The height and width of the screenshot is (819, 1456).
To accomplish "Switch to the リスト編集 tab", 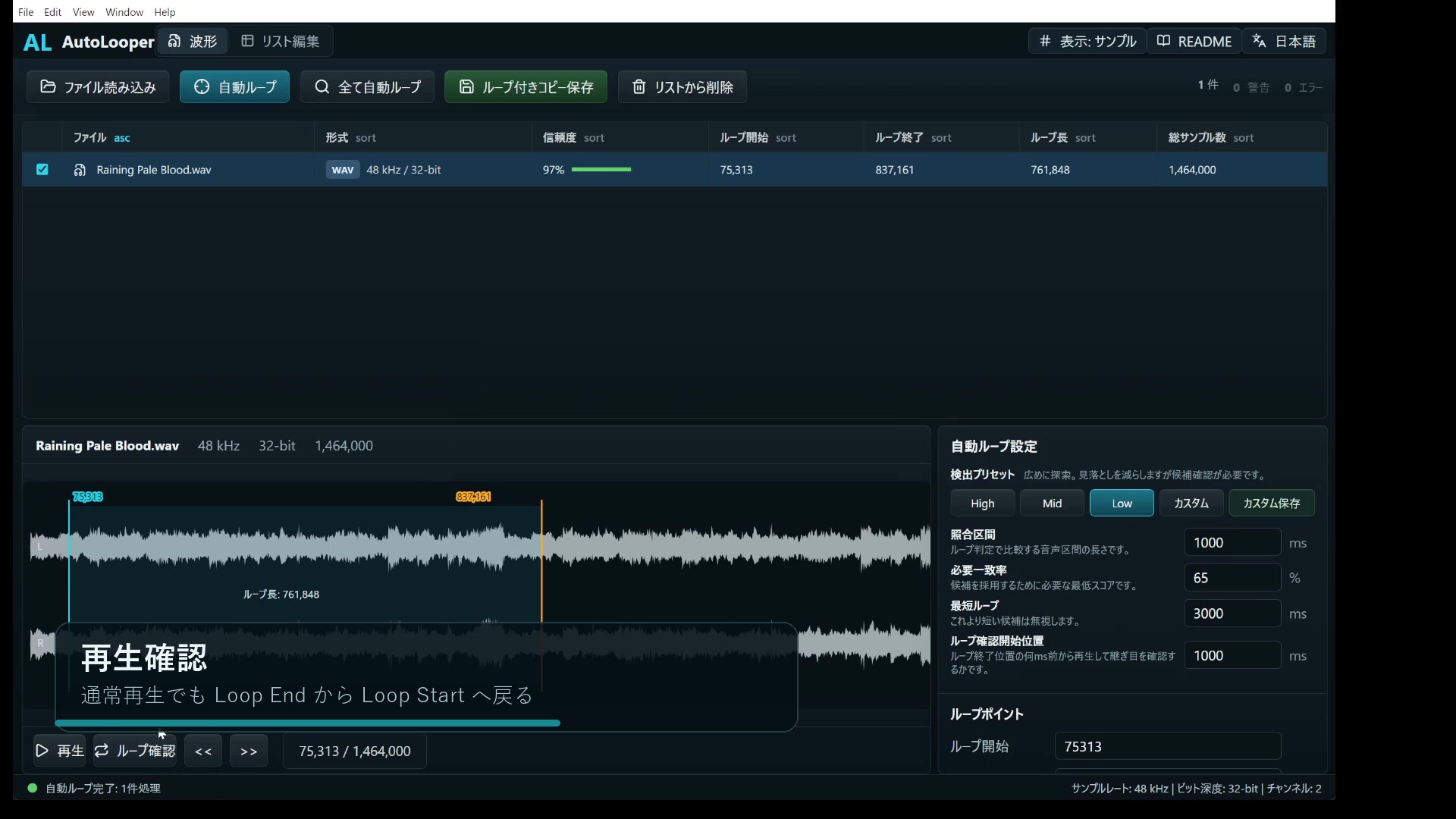I will (281, 41).
